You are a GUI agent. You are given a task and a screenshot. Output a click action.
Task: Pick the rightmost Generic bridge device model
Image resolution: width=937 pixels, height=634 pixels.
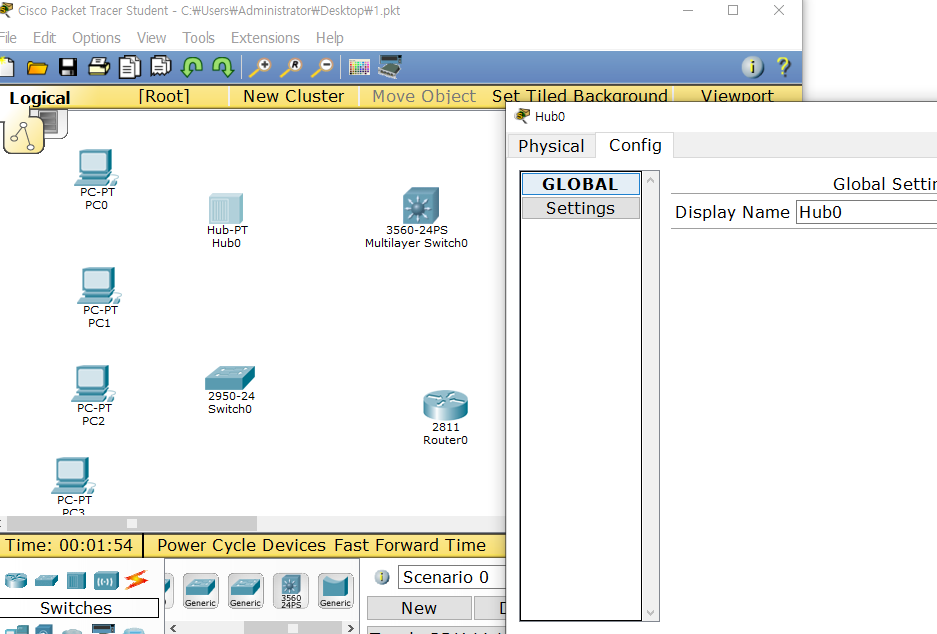(335, 591)
